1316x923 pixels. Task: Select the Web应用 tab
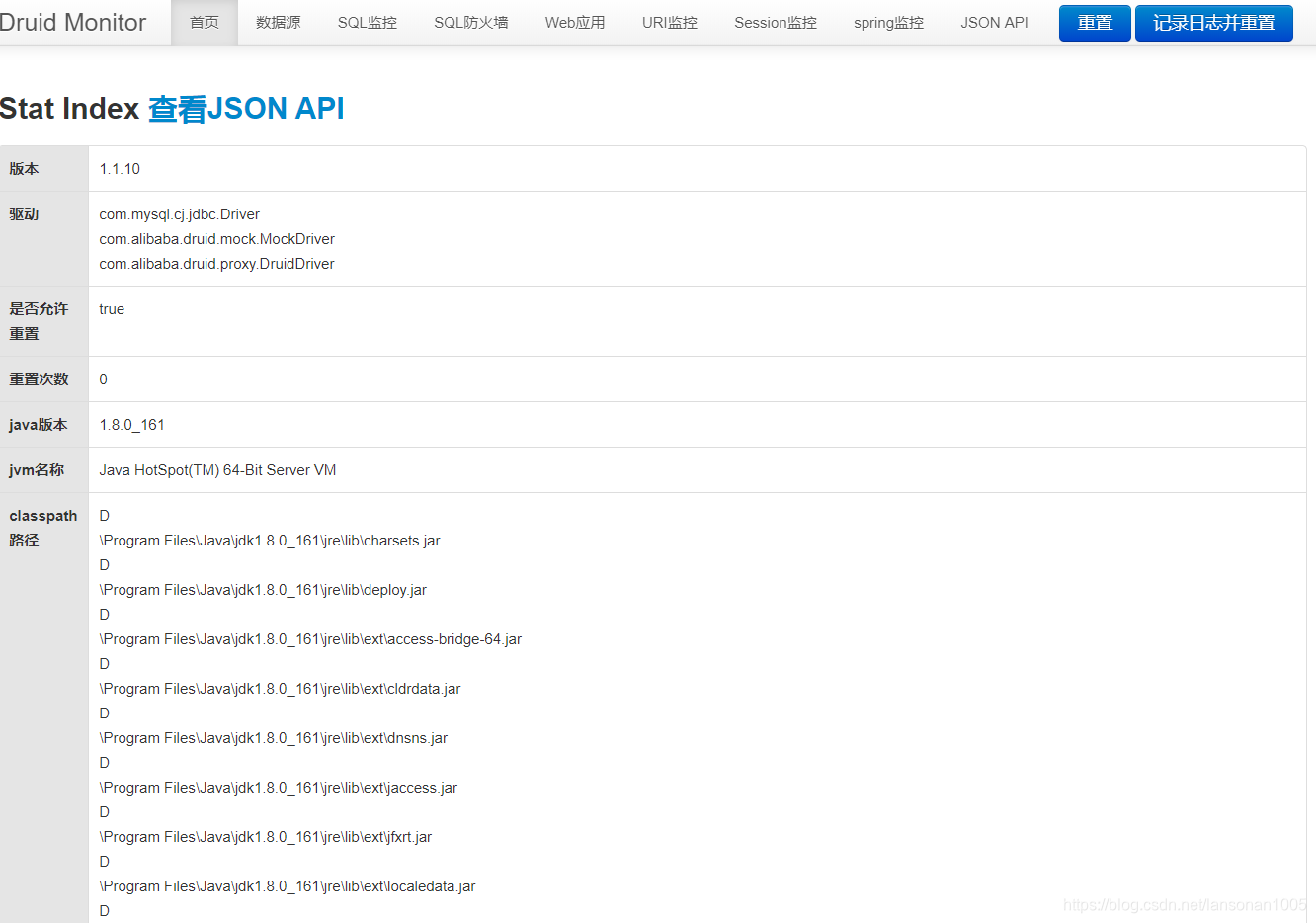click(x=575, y=22)
